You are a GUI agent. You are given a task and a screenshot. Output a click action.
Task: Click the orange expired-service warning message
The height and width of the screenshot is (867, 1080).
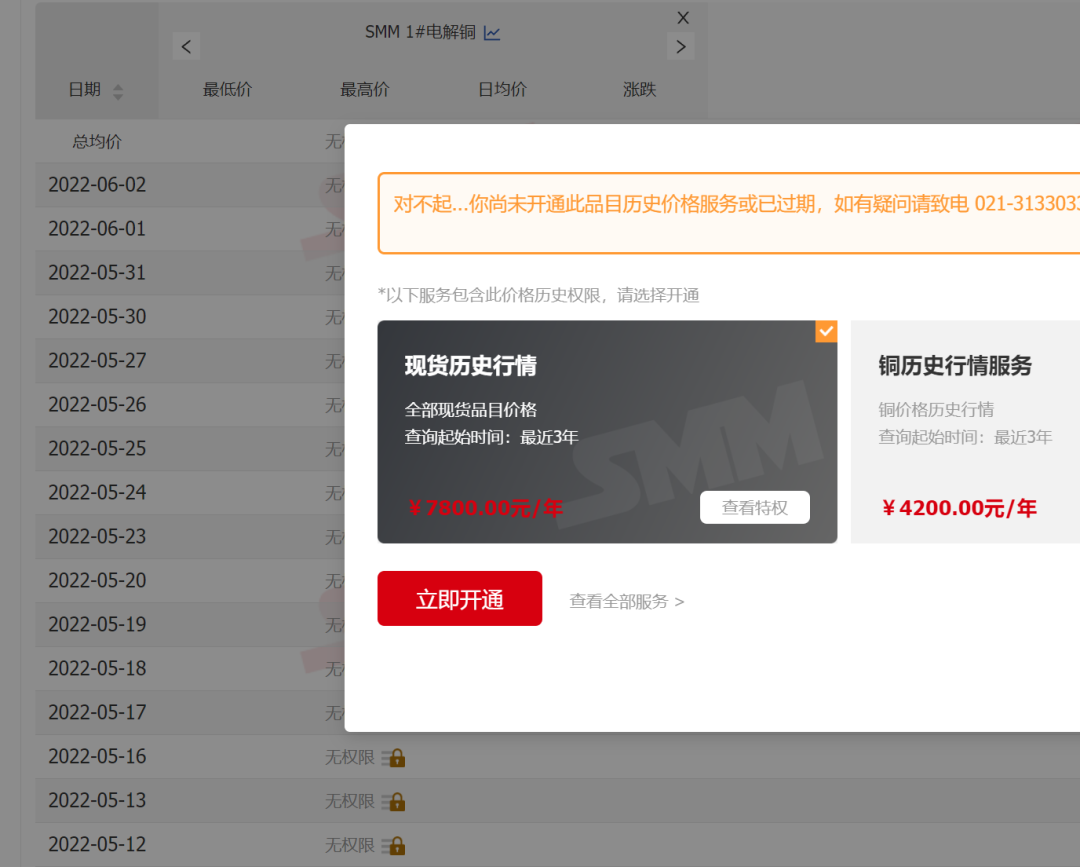(x=729, y=213)
